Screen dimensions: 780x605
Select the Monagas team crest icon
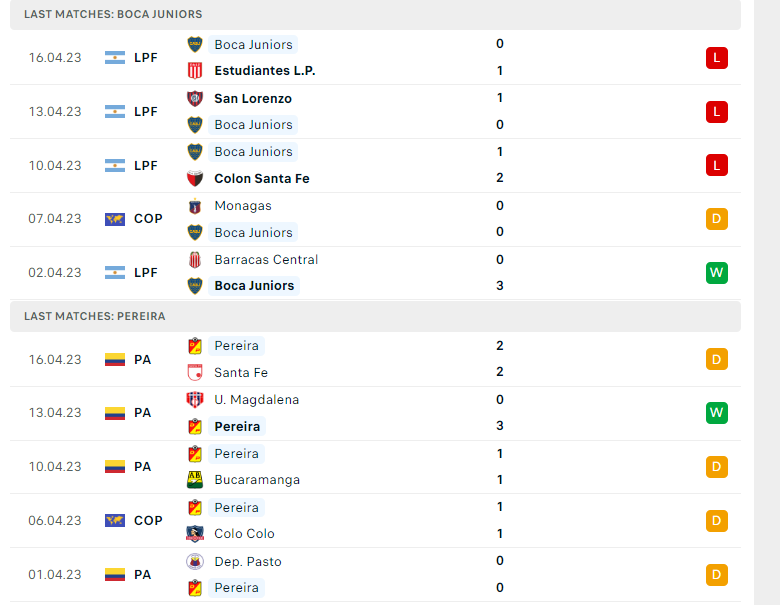coord(195,206)
